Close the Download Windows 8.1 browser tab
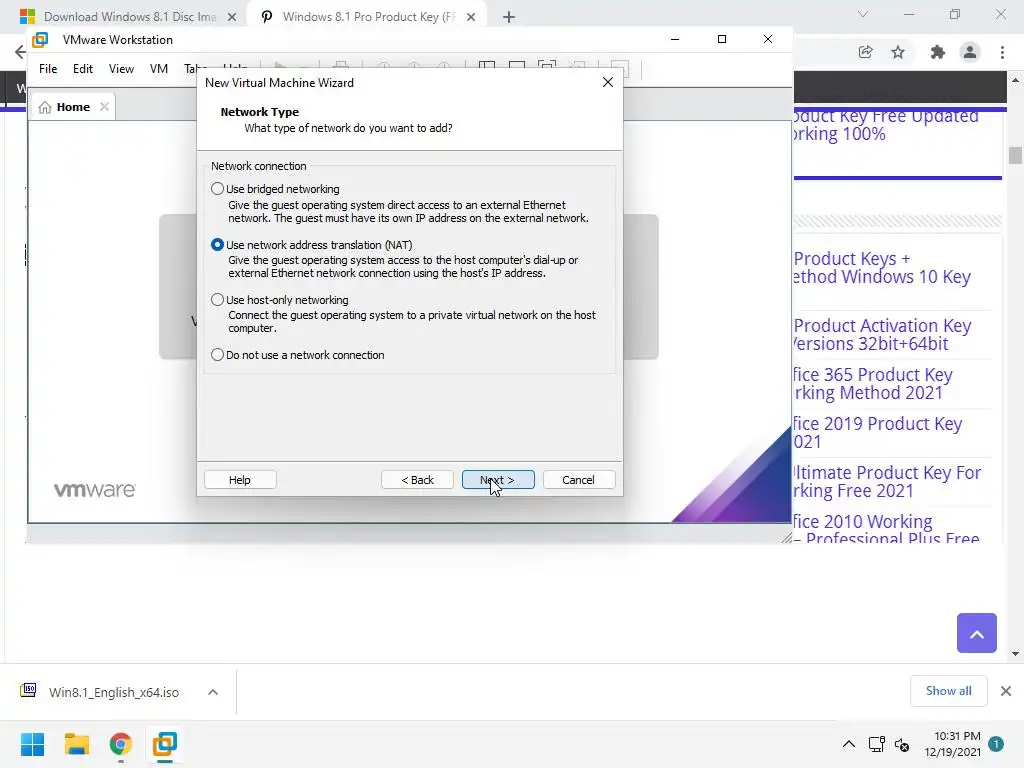Screen dimensions: 1024x768 232,17
